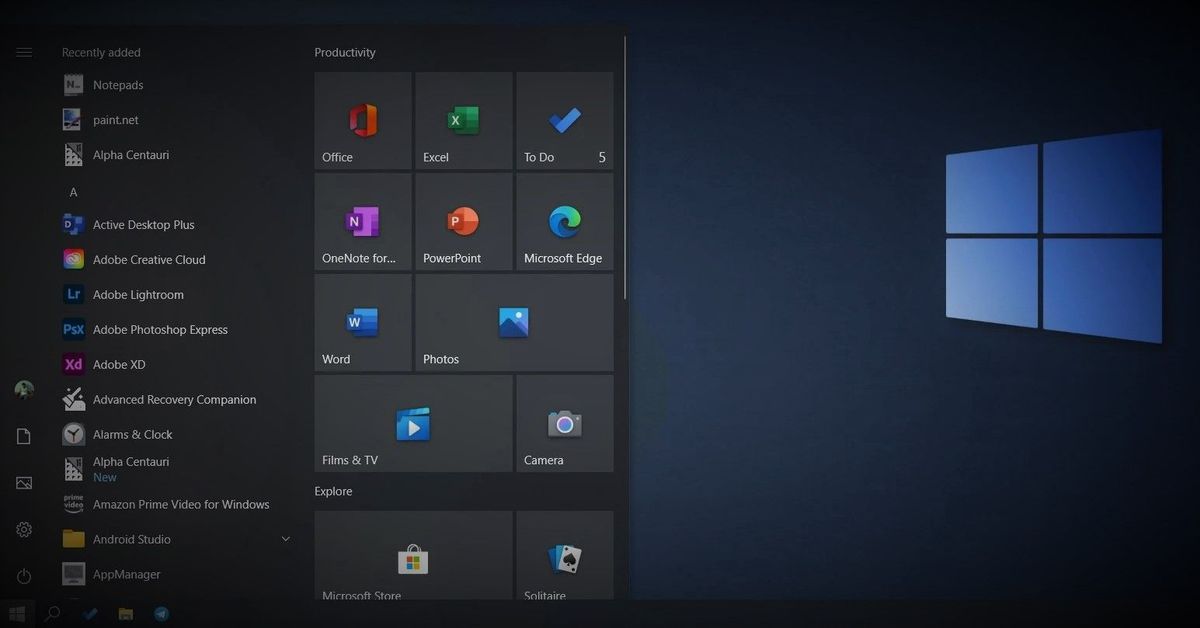Image resolution: width=1200 pixels, height=628 pixels.
Task: Click the Windows Start button
Action: [17, 614]
